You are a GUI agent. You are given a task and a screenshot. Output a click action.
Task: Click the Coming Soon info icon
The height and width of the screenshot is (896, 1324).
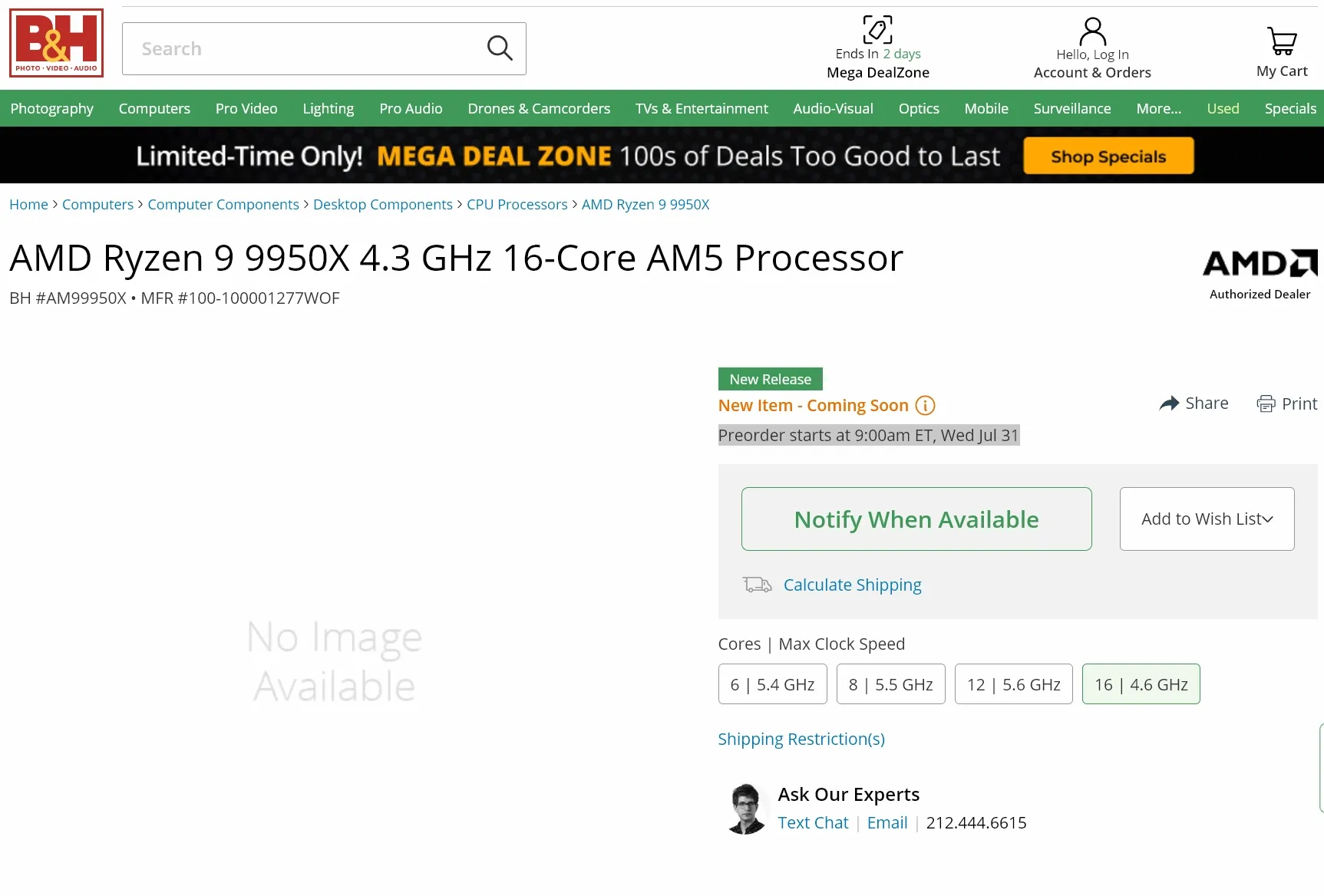[926, 405]
